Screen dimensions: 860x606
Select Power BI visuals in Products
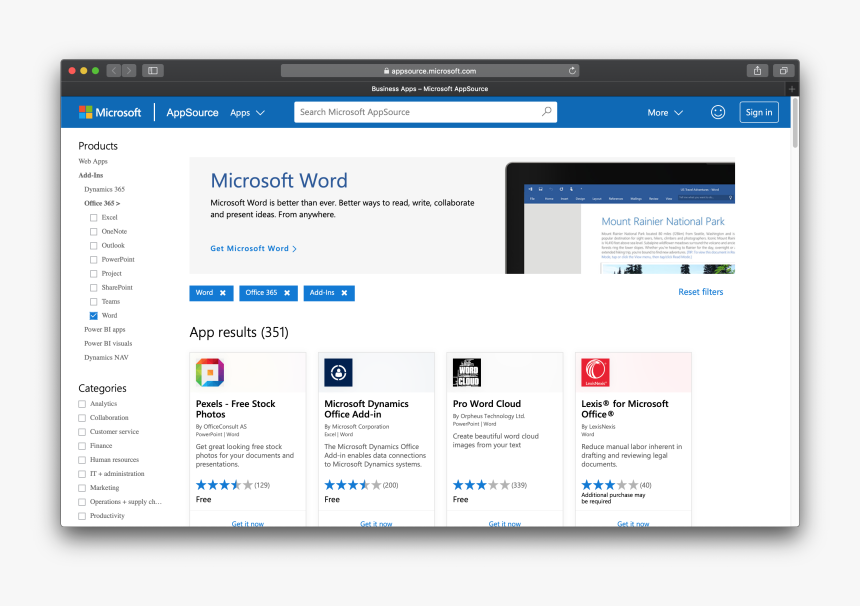[x=108, y=344]
